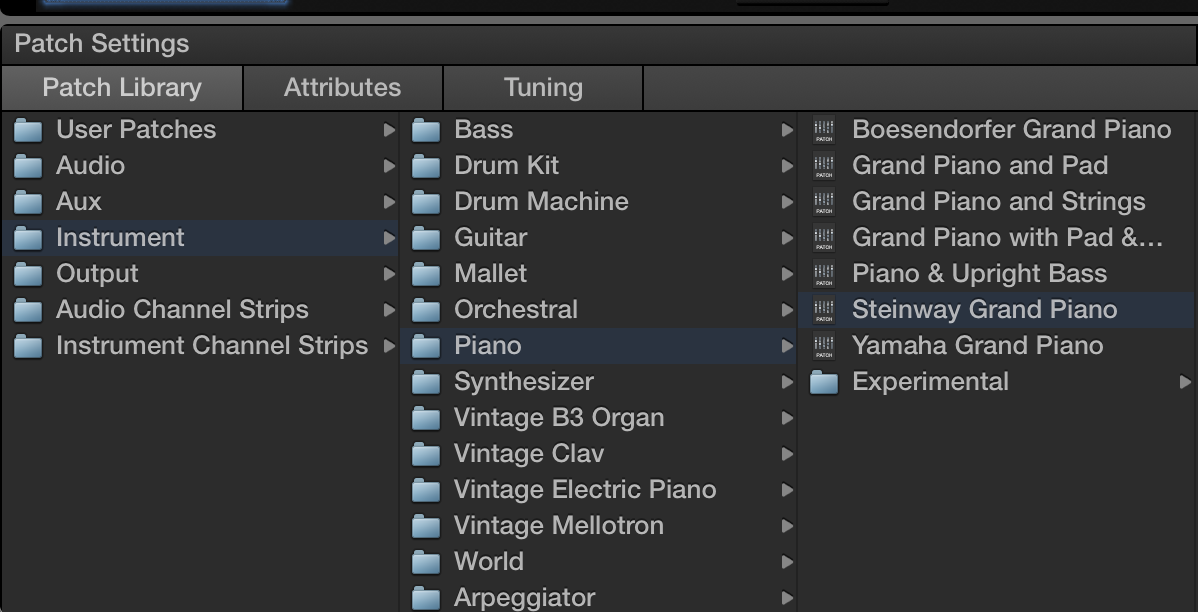Click the patch icon beside Boesendorfer Grand Piano

pyautogui.click(x=824, y=130)
